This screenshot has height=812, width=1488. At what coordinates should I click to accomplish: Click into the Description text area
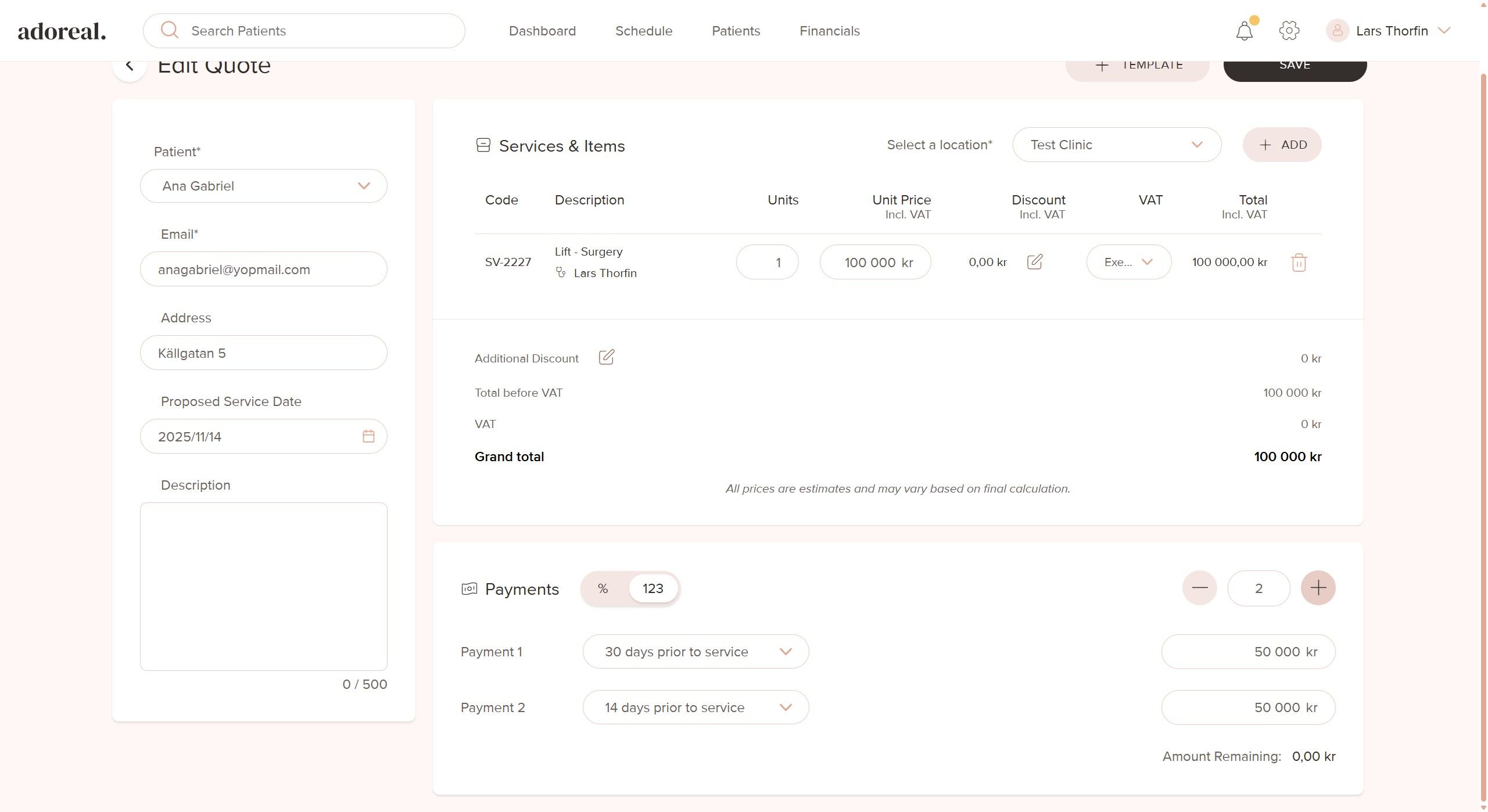click(263, 585)
